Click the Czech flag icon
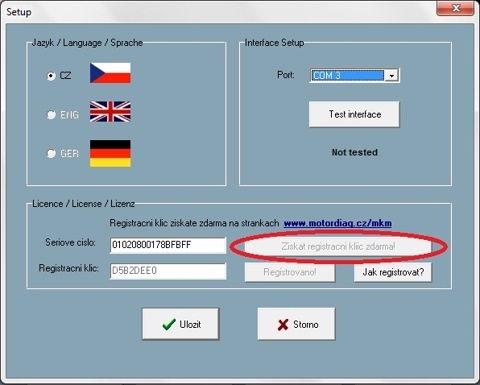Image resolution: width=480 pixels, height=385 pixels. tap(110, 73)
